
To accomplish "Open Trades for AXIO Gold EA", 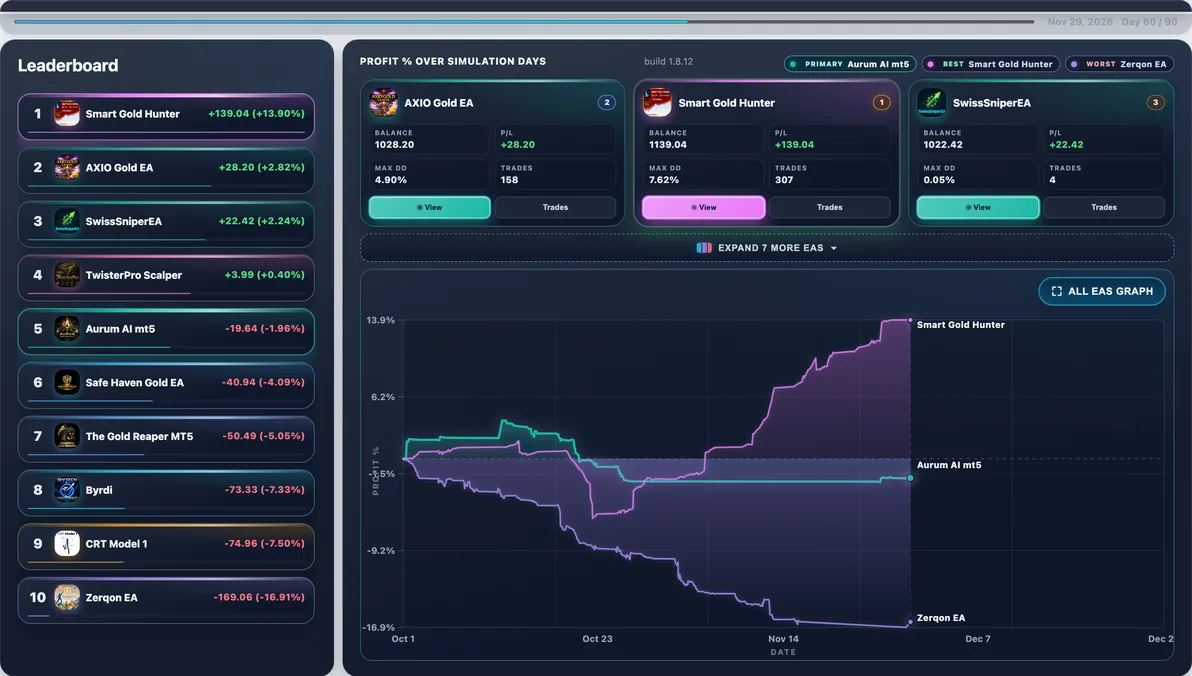I will click(555, 208).
